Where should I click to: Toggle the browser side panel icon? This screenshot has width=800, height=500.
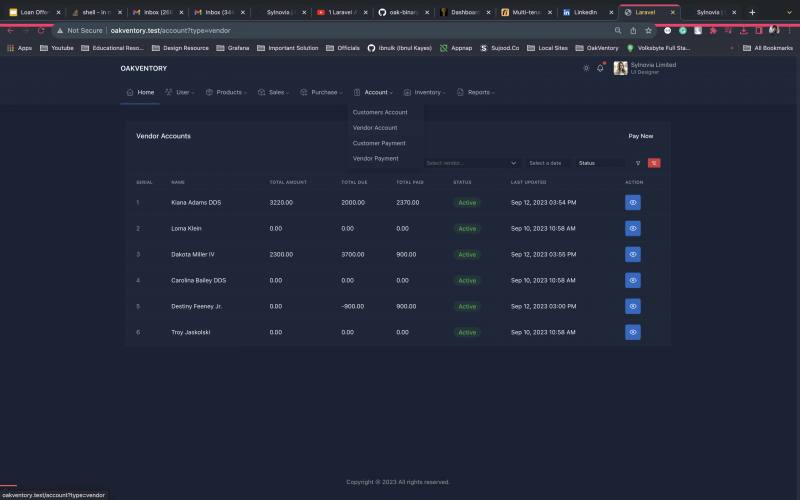click(x=759, y=31)
